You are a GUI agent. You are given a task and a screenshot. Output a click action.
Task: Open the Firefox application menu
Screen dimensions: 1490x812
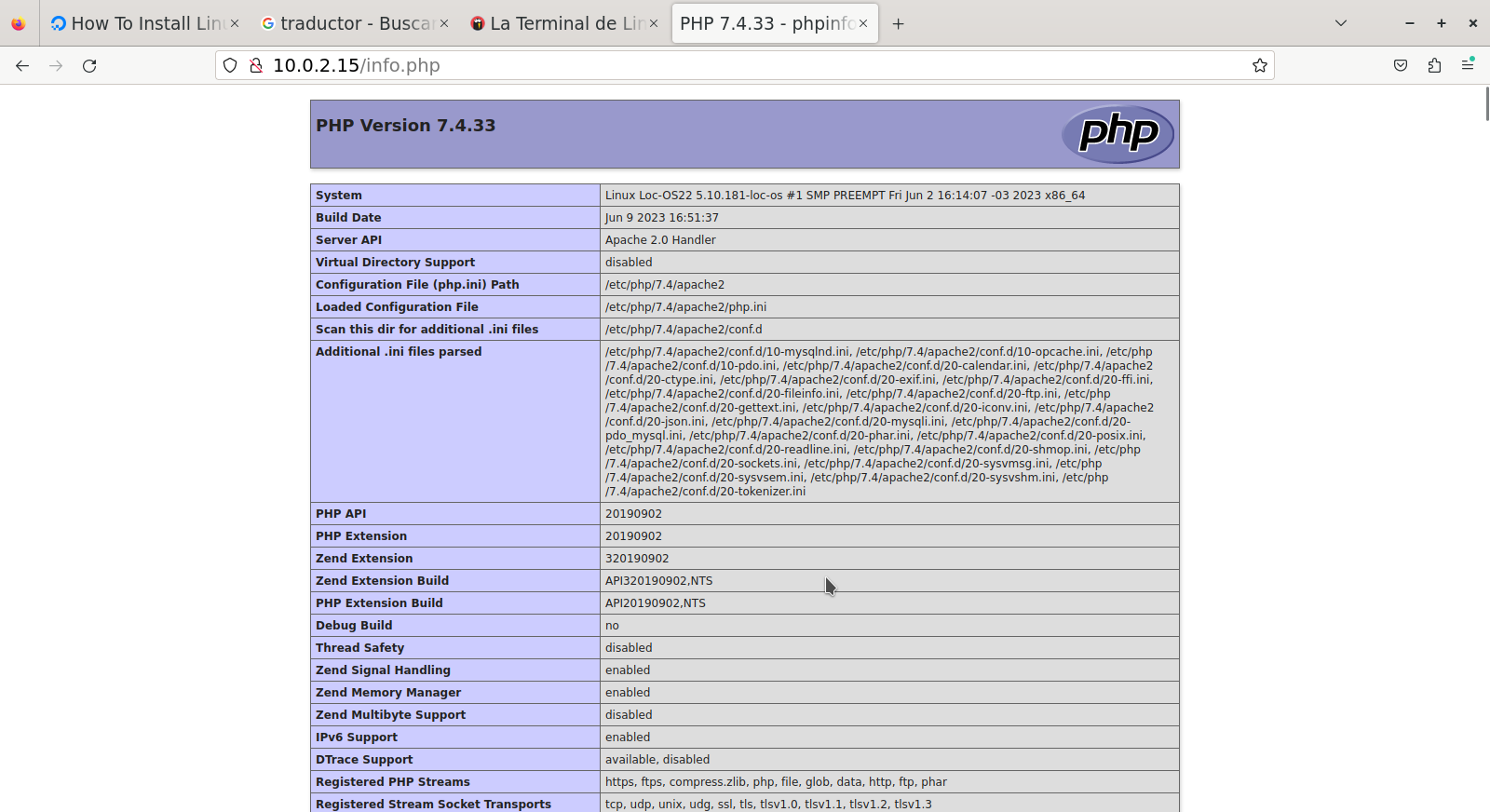[1468, 64]
